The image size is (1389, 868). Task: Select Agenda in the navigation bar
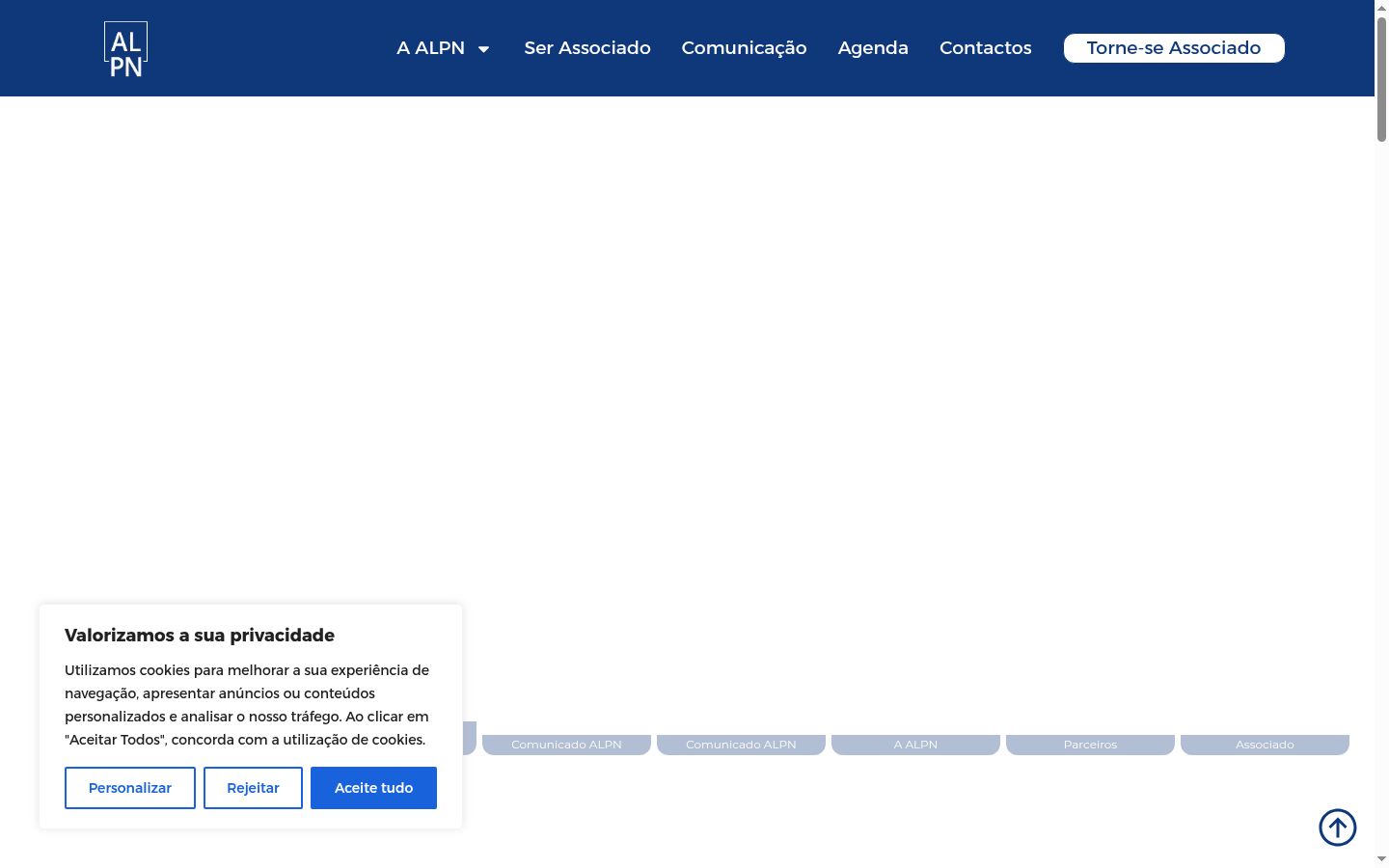tap(873, 48)
